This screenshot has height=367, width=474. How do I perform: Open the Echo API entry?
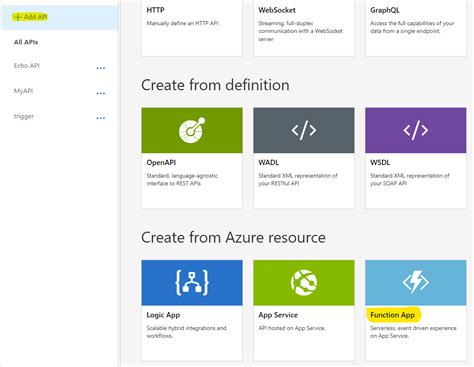(x=27, y=66)
